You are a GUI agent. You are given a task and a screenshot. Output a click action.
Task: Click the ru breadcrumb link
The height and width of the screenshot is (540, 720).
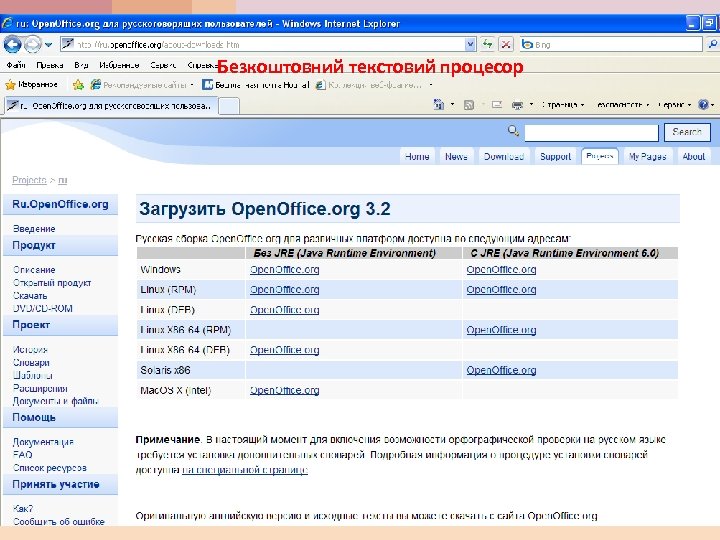[62, 180]
